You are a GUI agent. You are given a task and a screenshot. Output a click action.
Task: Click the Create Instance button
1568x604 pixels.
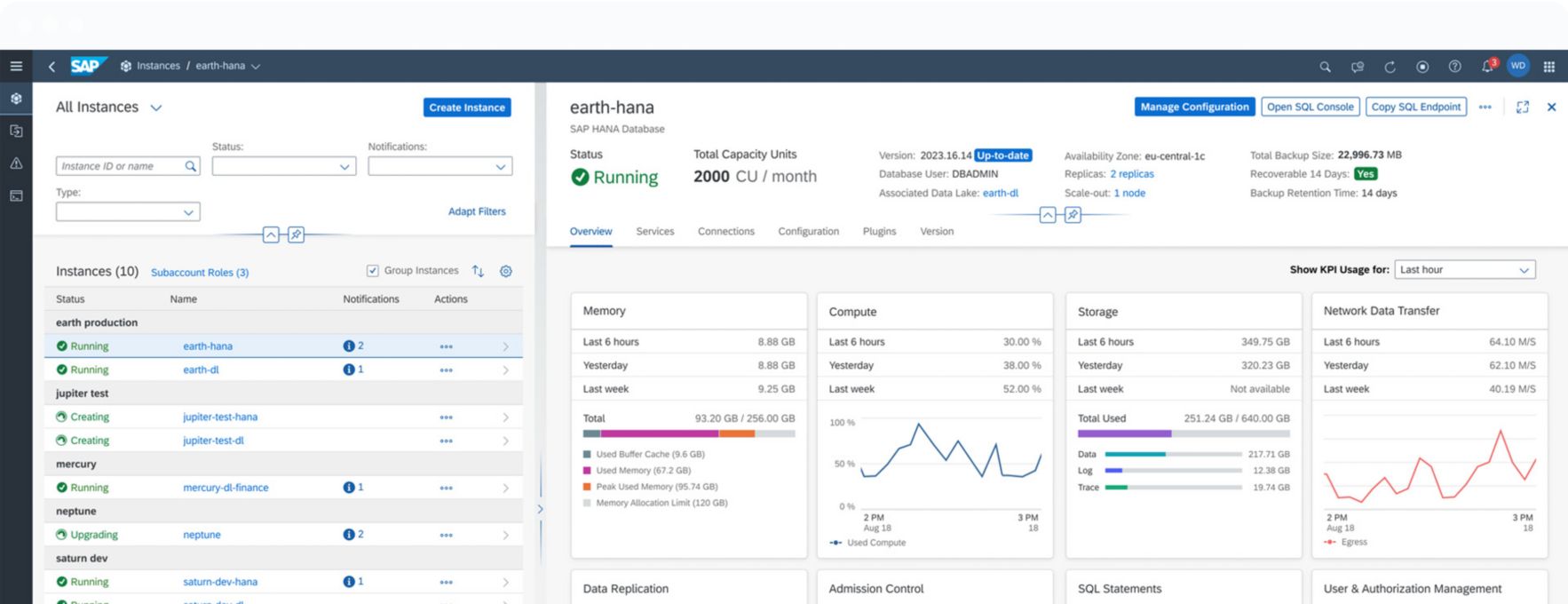(467, 107)
